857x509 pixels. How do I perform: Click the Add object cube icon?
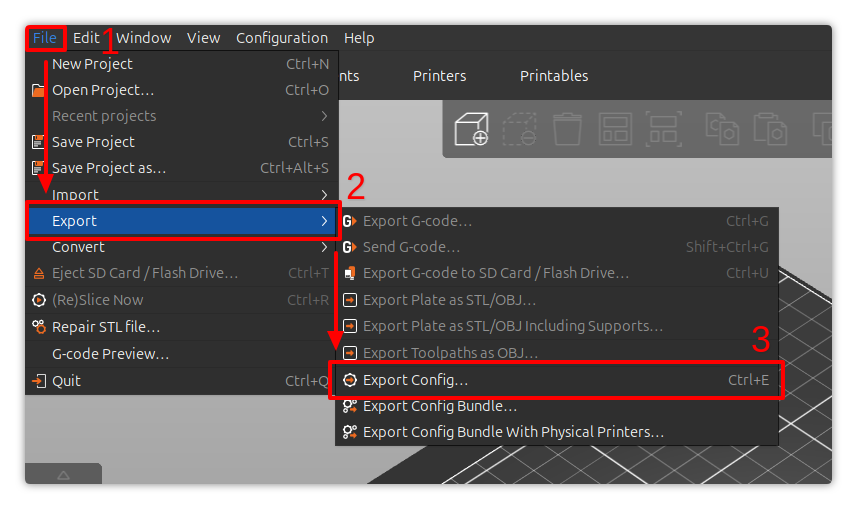[471, 129]
